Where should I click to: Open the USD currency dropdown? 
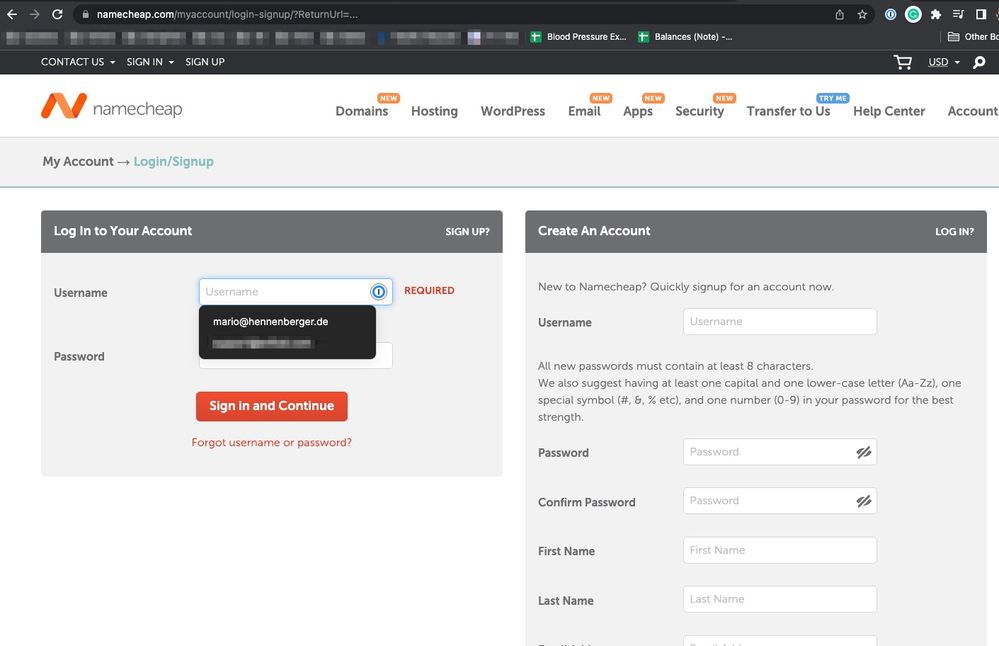point(944,62)
